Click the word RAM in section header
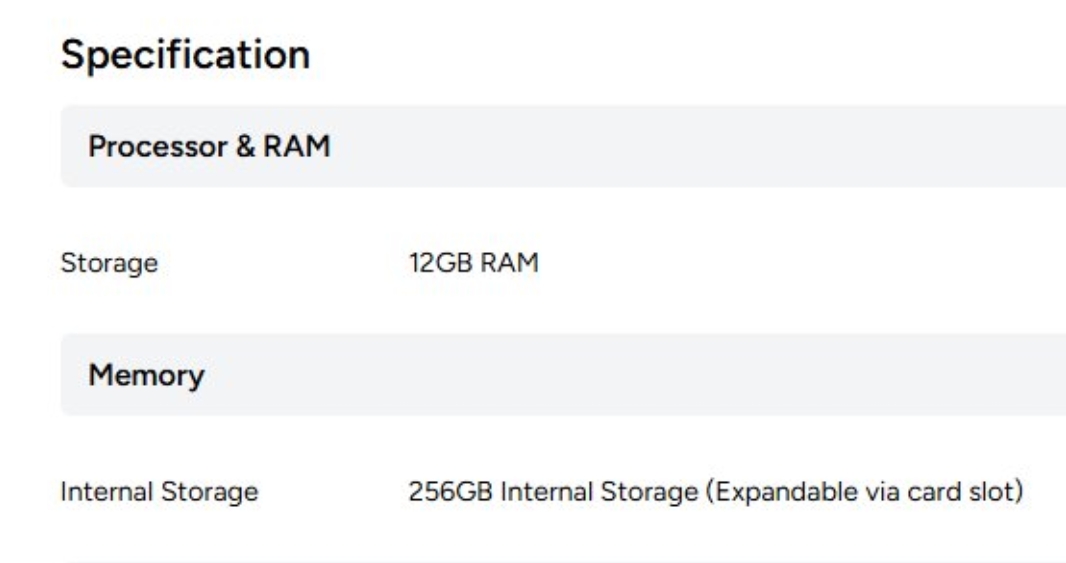1066x563 pixels. pyautogui.click(x=296, y=146)
